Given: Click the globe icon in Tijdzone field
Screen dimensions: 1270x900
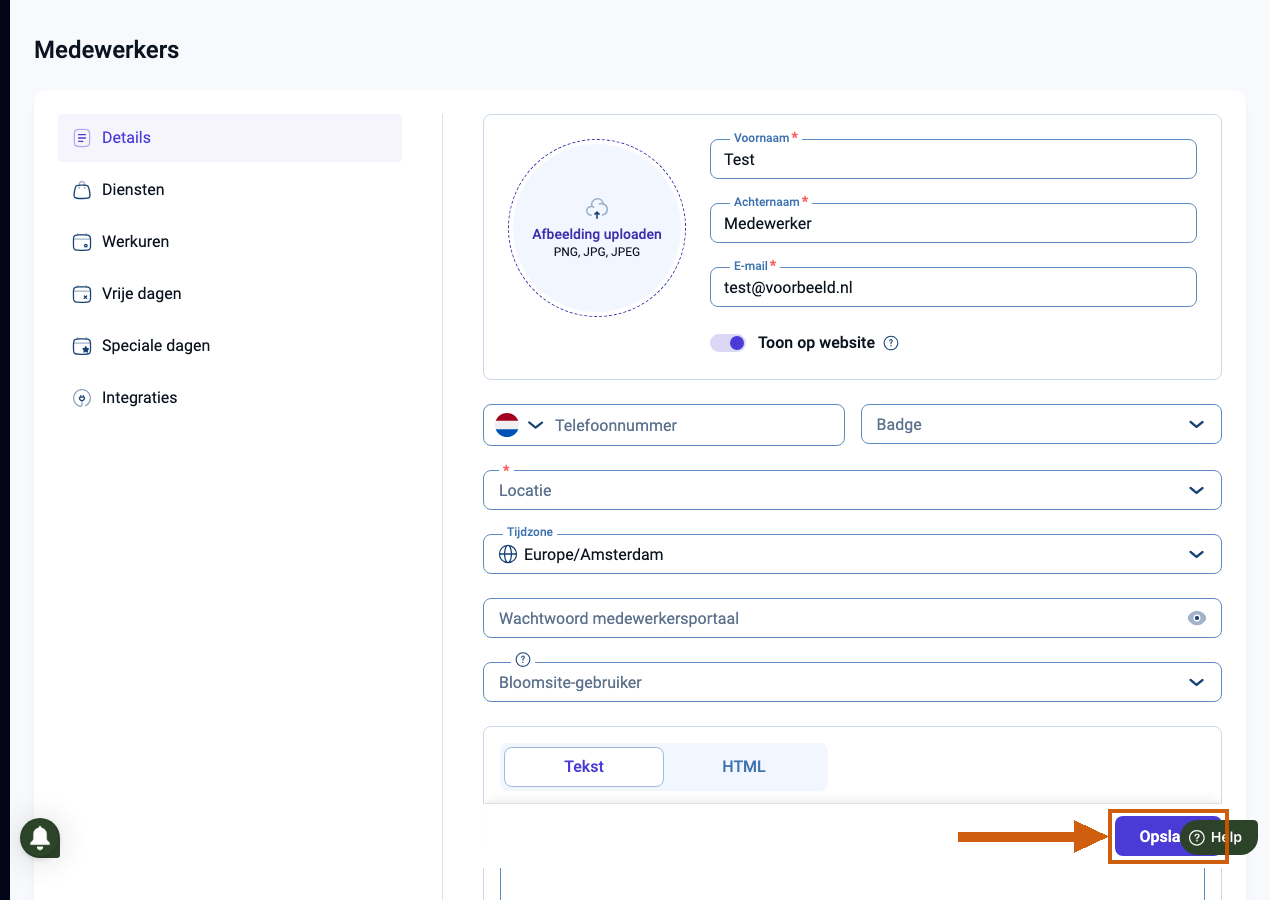Looking at the screenshot, I should click(508, 554).
